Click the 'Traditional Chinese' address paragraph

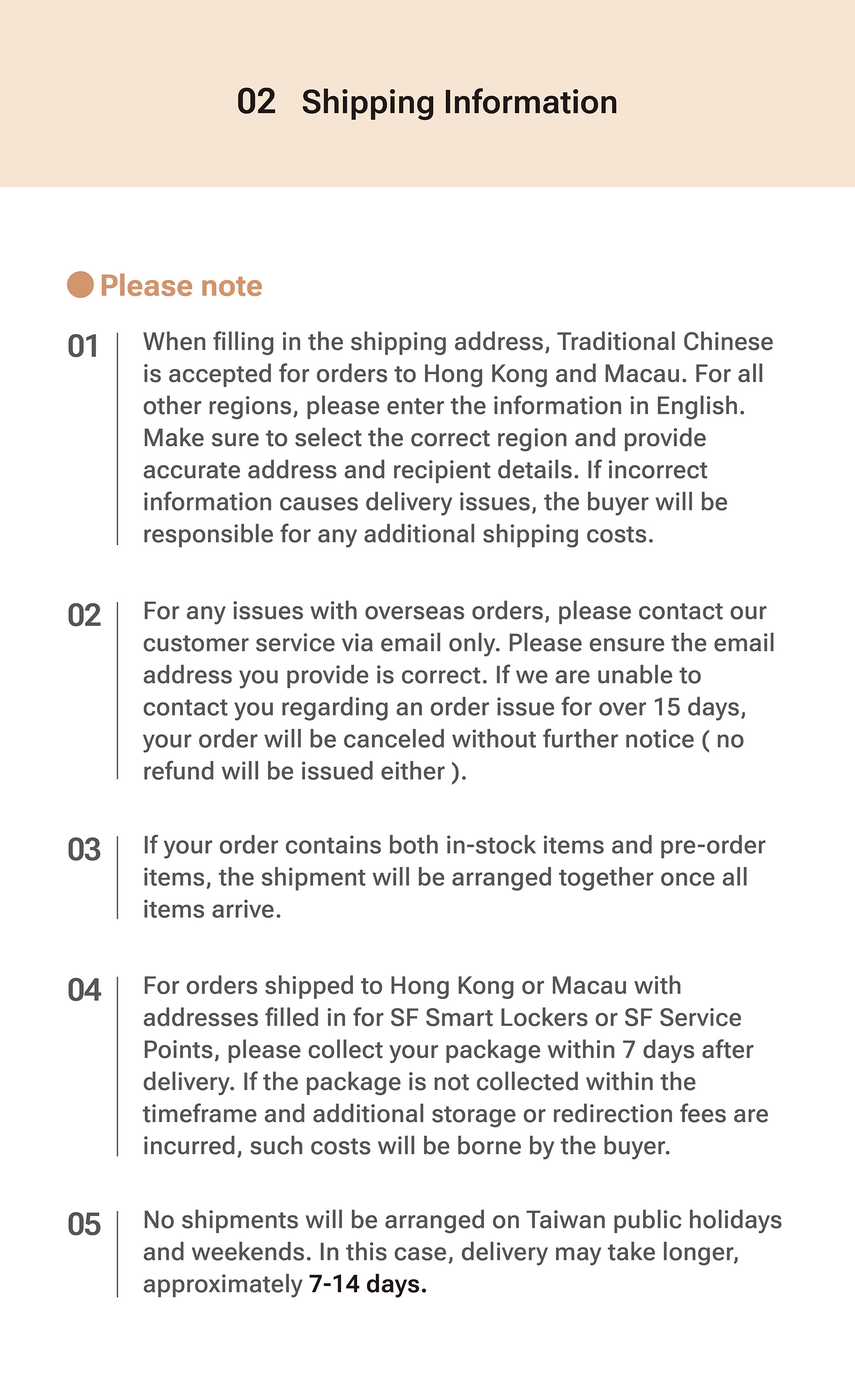(458, 438)
